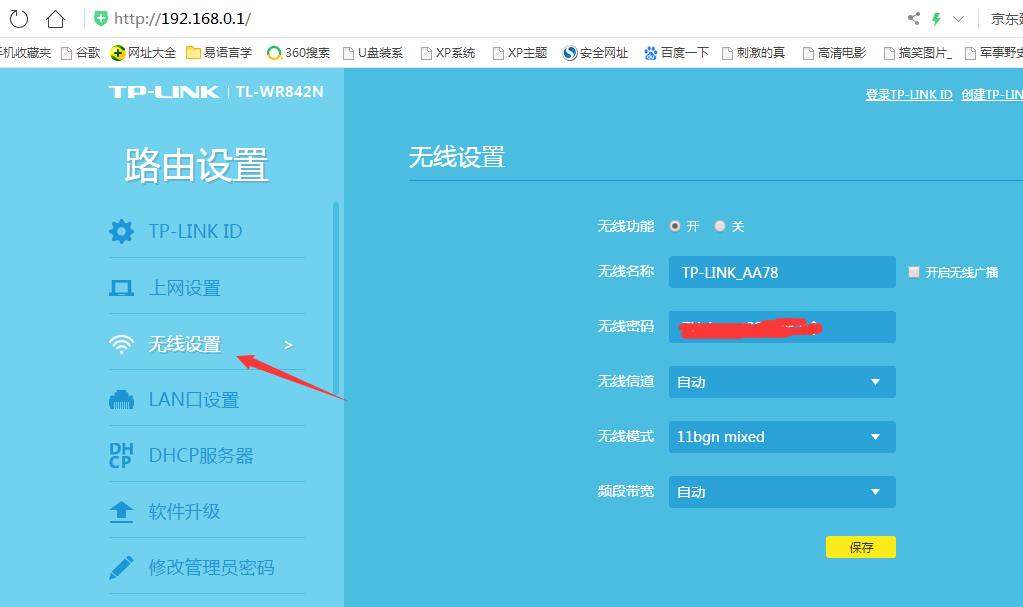Open the 登录TP-LINK ID link
Viewport: 1023px width, 607px height.
click(x=908, y=94)
